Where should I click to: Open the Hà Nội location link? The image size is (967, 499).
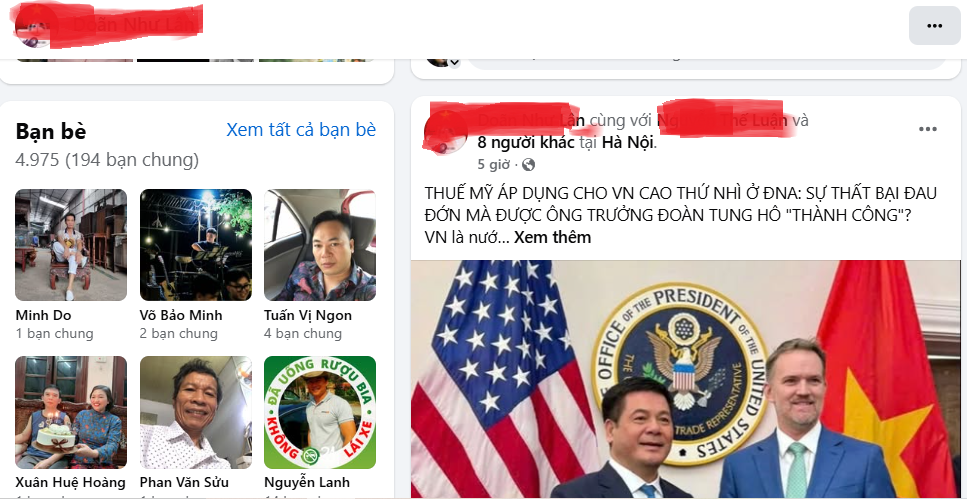click(627, 143)
